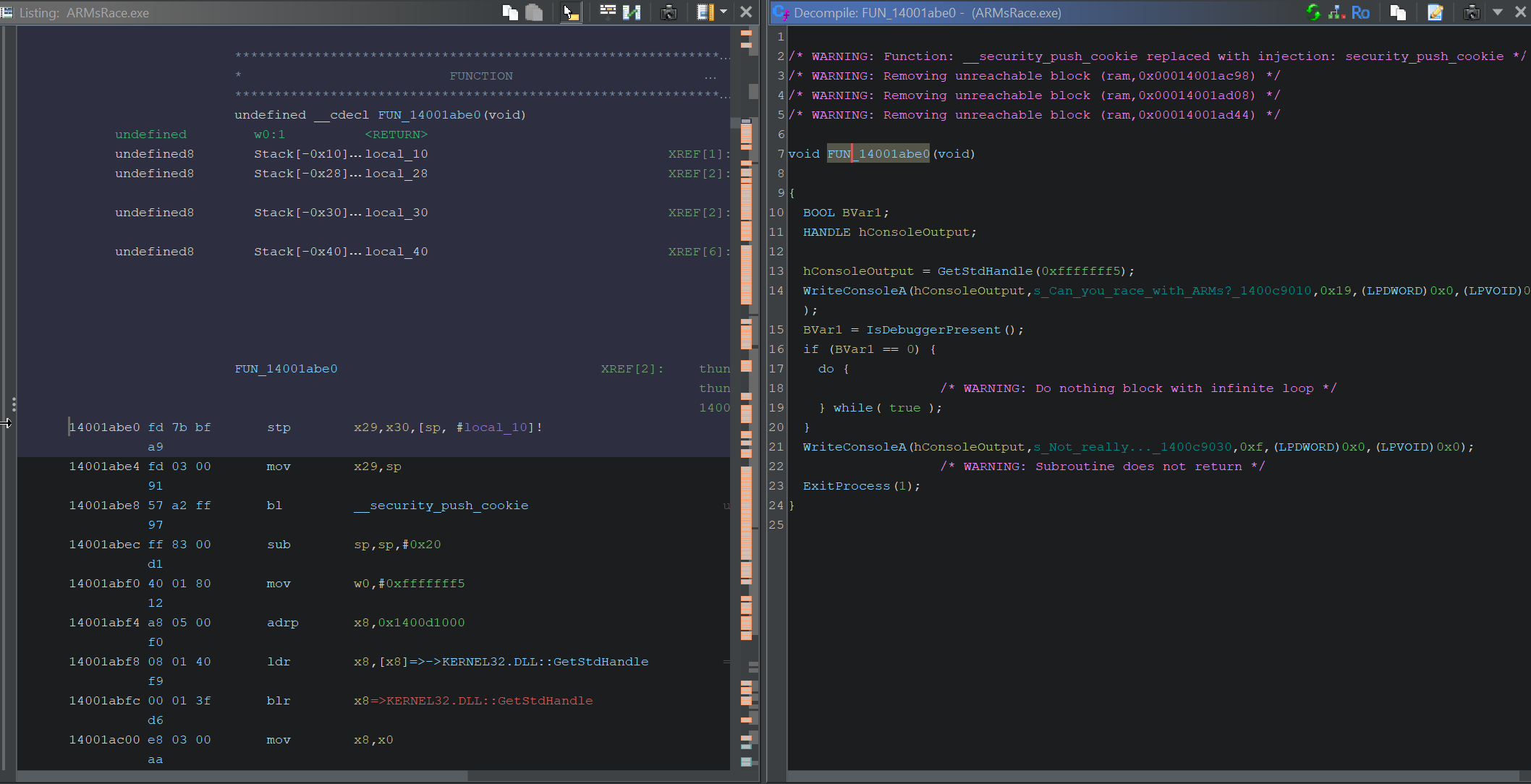
Task: Open the Listing diff view icon
Action: [632, 12]
